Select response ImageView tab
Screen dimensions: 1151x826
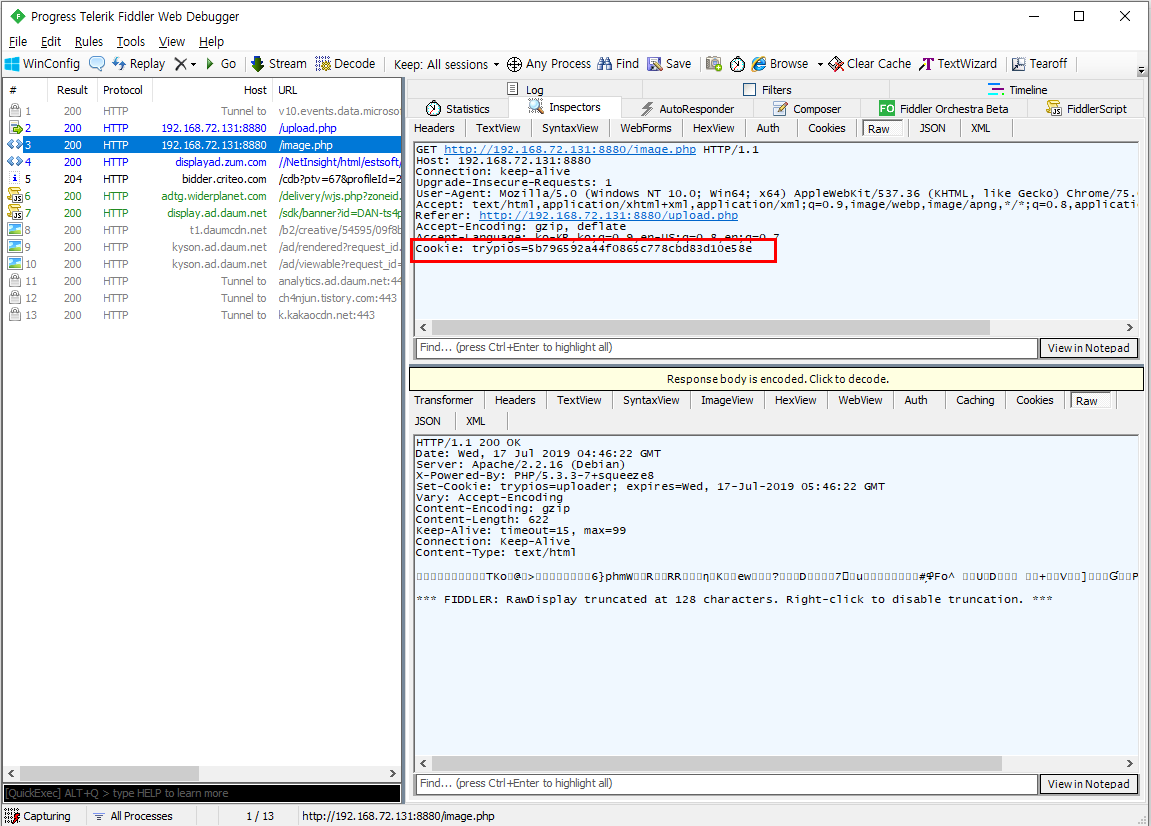pyautogui.click(x=727, y=400)
